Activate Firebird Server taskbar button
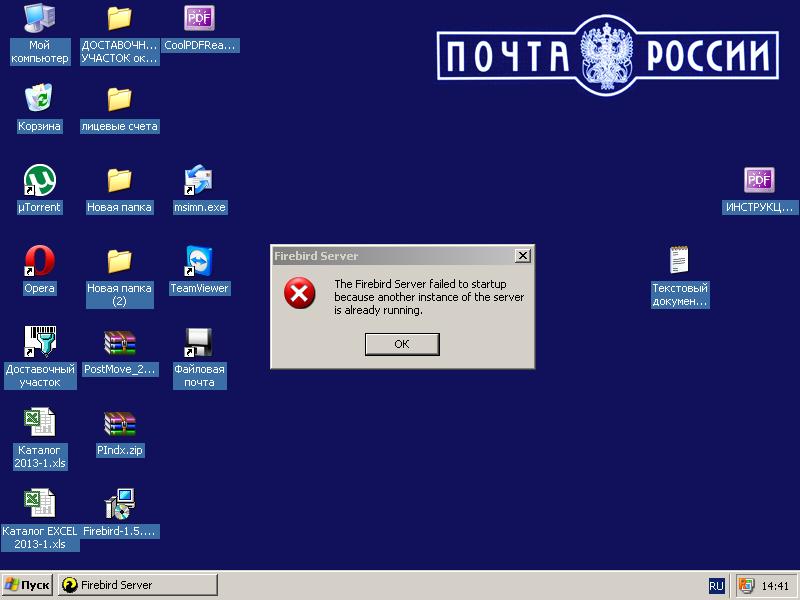Screen dimensions: 800x600 (138, 585)
